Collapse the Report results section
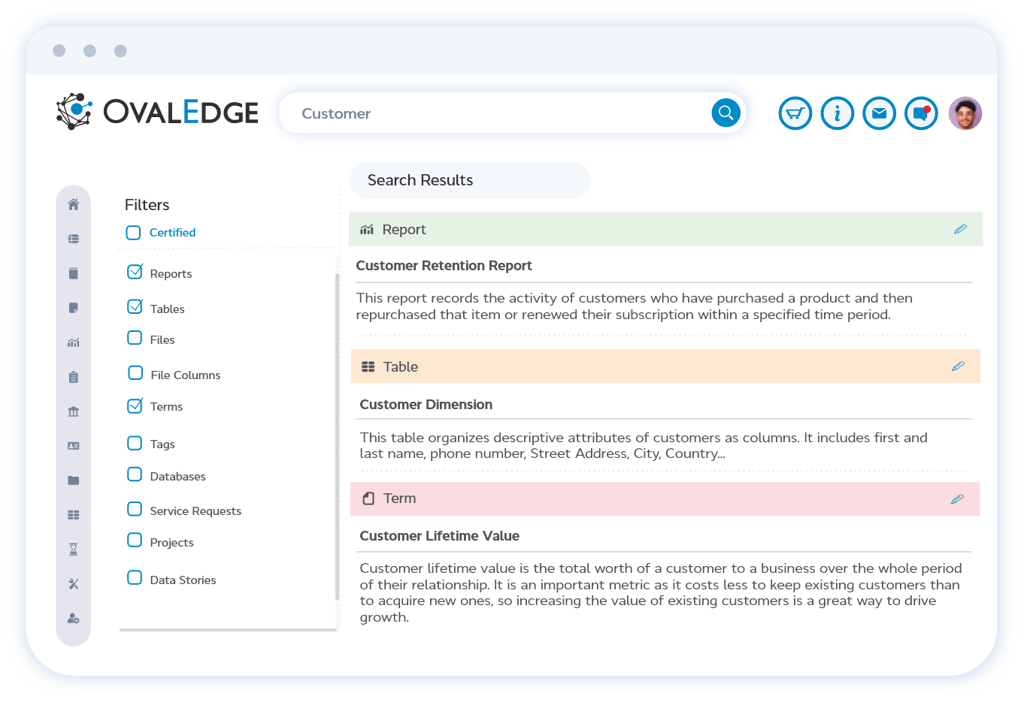1024x702 pixels. [404, 229]
